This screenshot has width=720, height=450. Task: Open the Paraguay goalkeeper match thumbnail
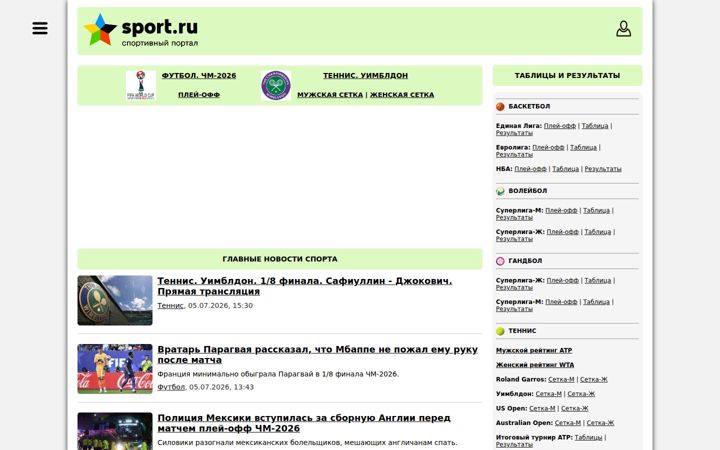tap(115, 369)
